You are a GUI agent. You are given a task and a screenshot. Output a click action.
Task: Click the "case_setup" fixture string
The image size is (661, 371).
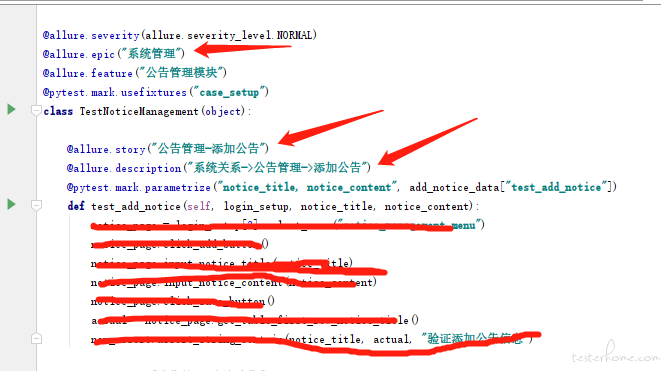pos(229,92)
